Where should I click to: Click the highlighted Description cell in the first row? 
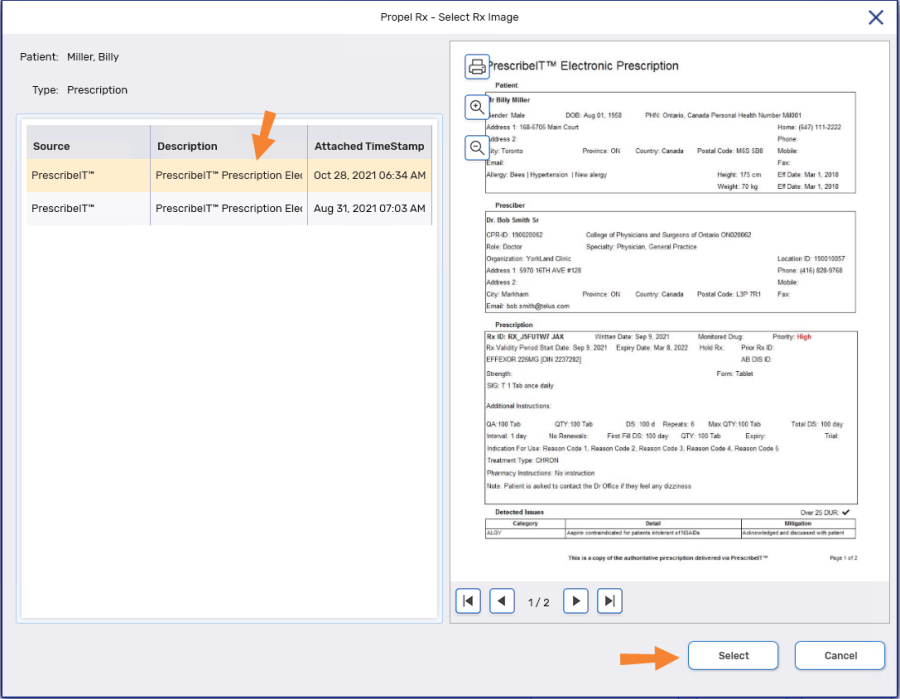point(230,175)
